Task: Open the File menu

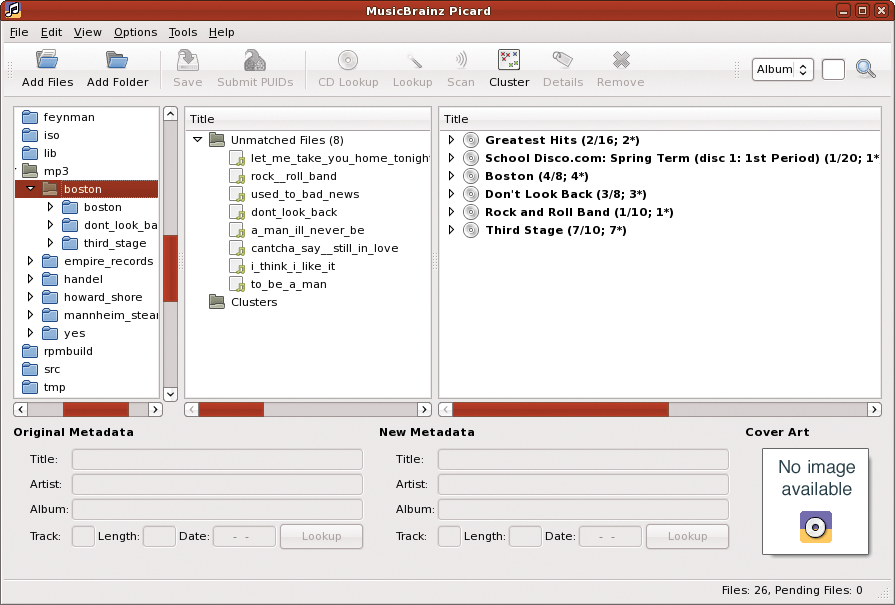Action: pos(19,33)
